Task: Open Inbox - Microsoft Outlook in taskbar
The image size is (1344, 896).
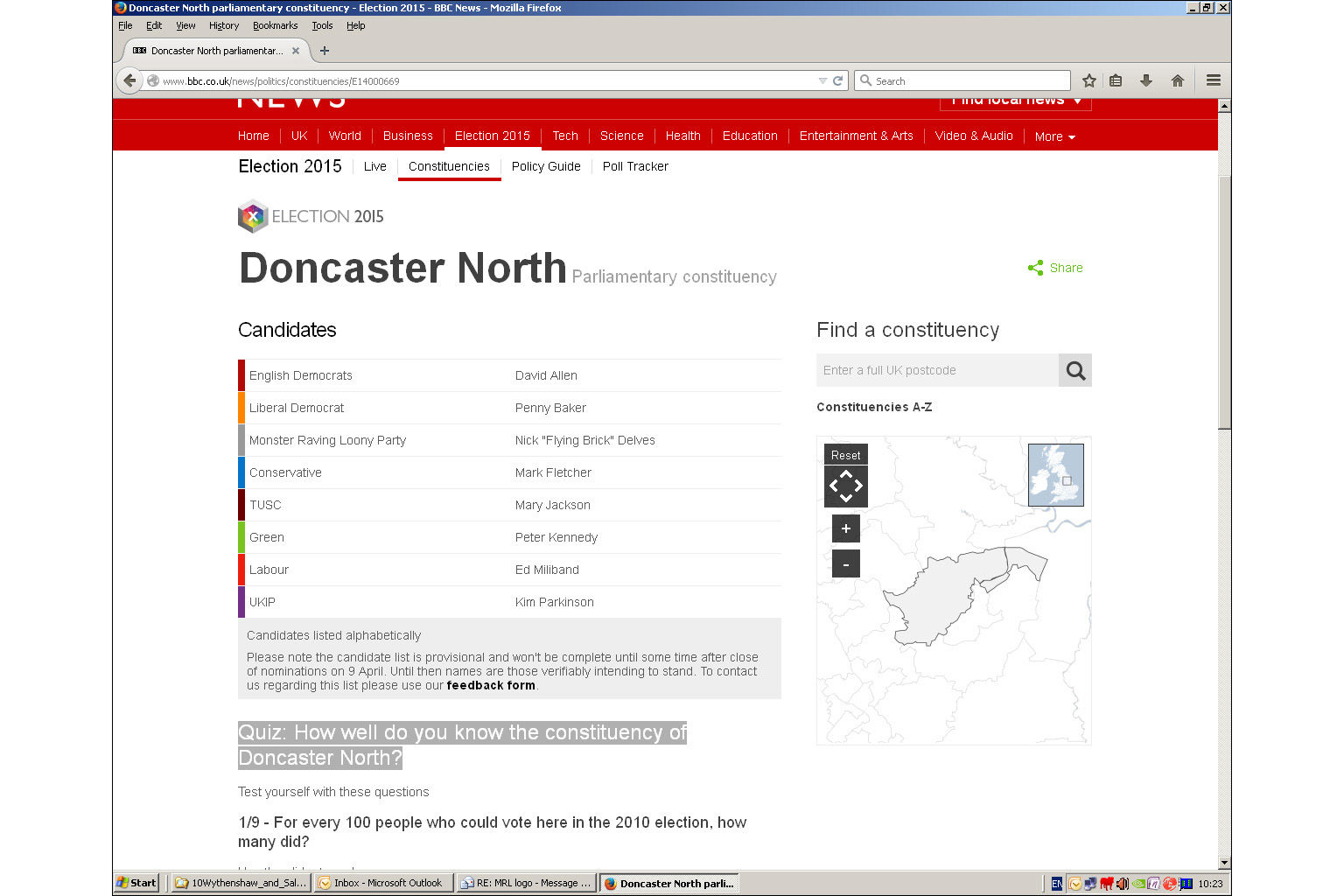Action: point(385,883)
